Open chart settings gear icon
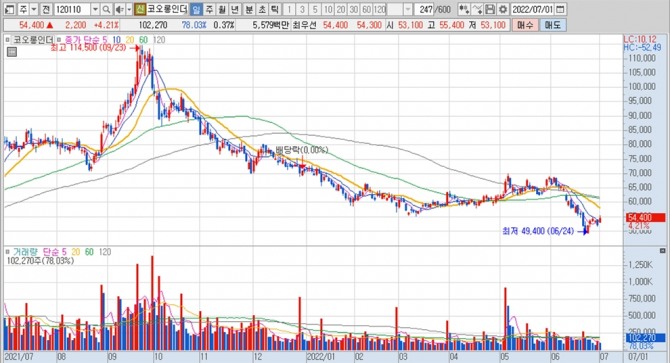This screenshot has height=363, width=670. pos(503,9)
